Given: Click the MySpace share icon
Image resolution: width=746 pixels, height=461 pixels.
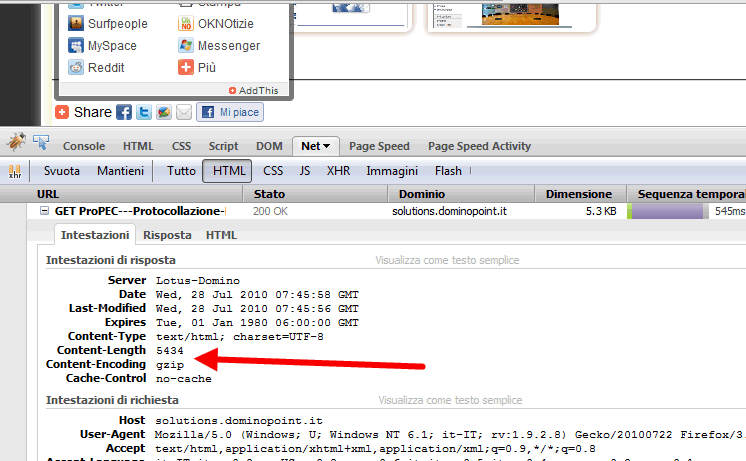Looking at the screenshot, I should click(76, 45).
